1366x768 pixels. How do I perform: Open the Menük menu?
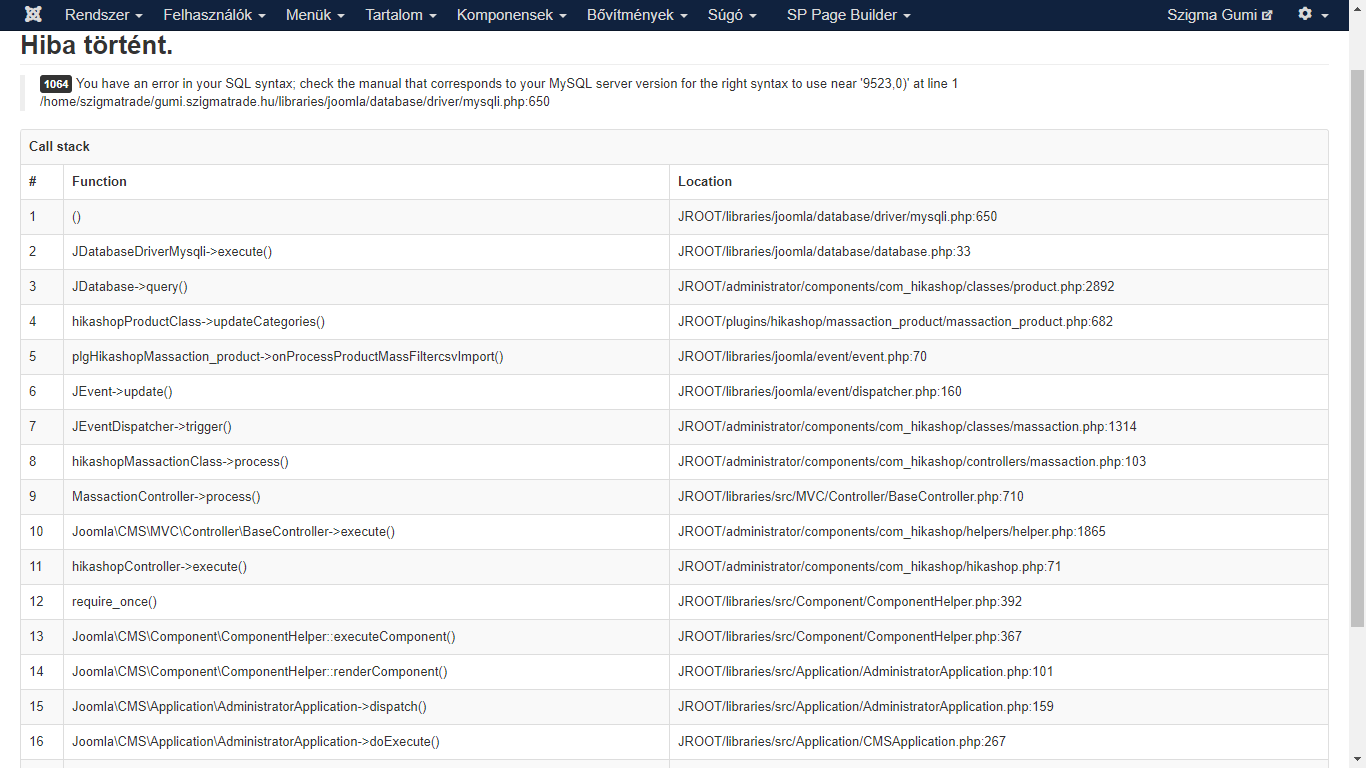pyautogui.click(x=315, y=15)
